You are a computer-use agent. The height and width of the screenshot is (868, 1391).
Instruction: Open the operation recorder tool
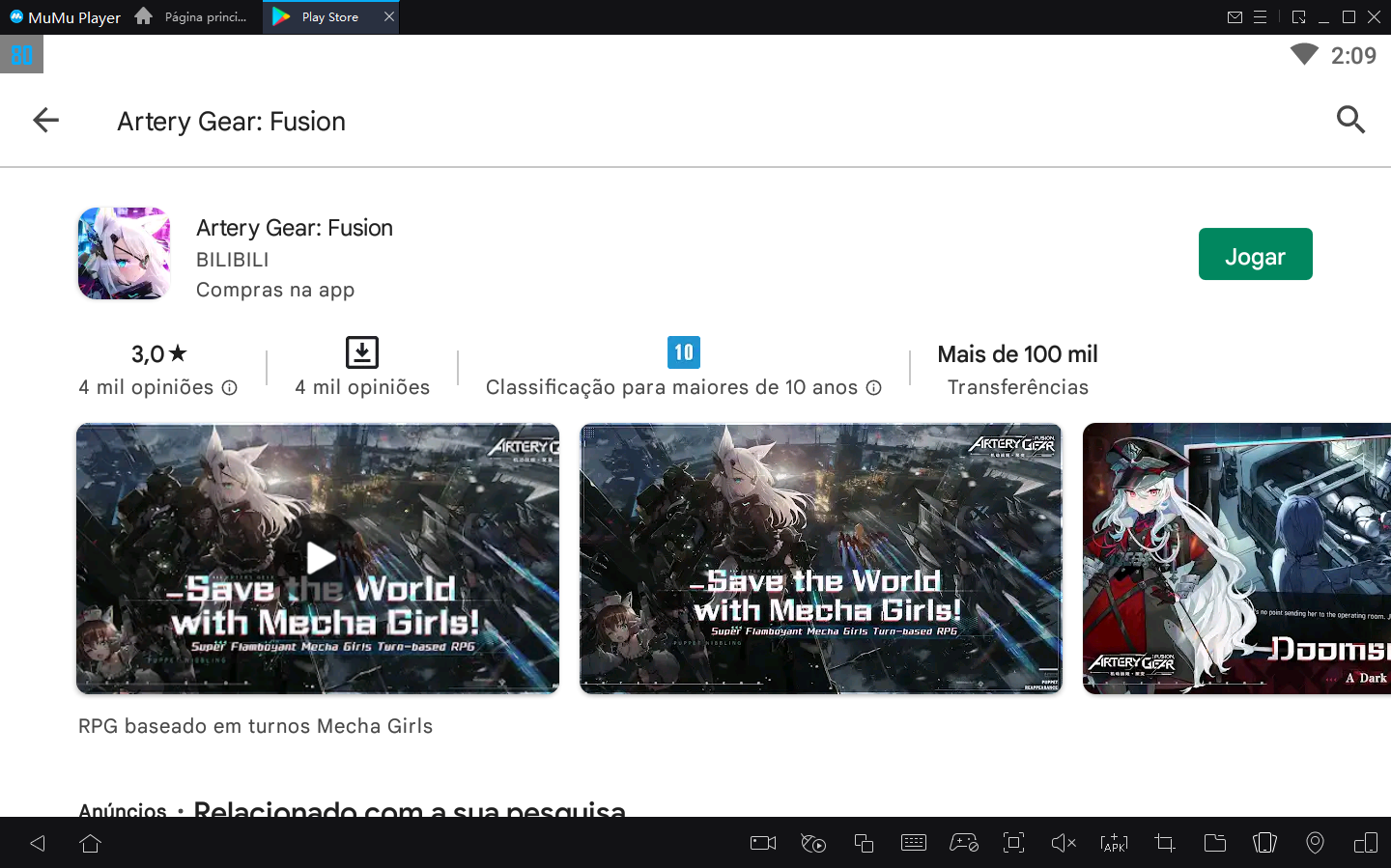tap(812, 843)
